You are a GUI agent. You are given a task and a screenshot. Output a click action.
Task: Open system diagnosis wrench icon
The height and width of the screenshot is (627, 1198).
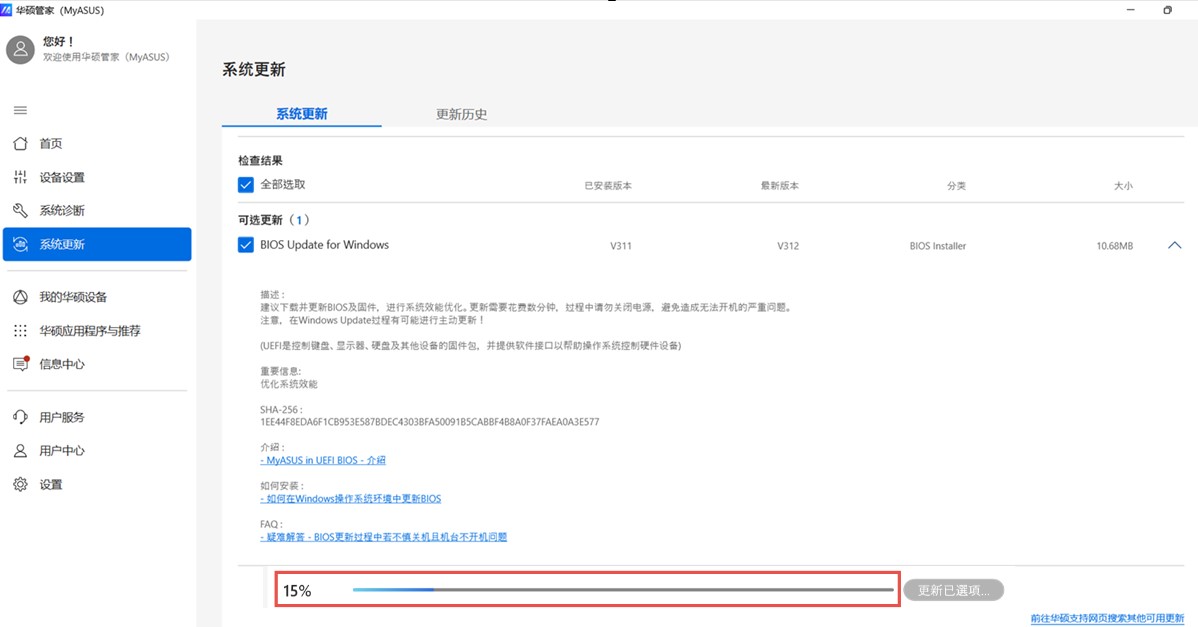click(20, 211)
